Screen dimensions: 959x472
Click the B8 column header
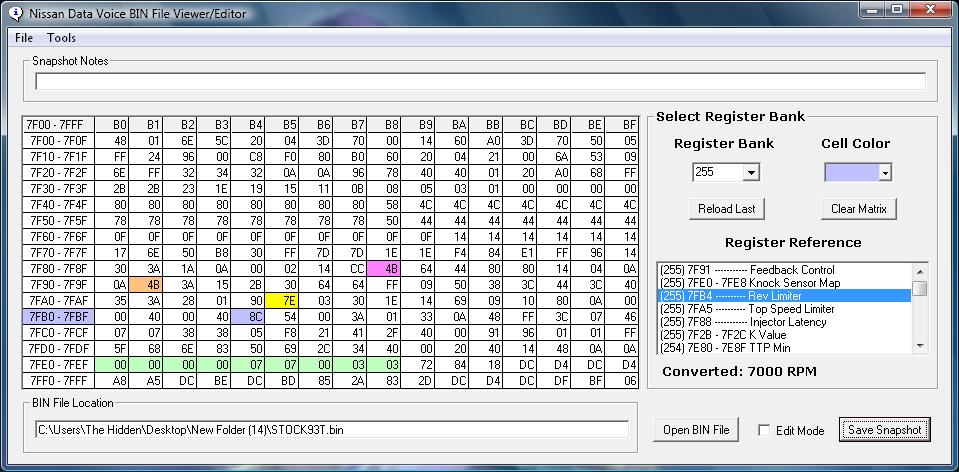(383, 125)
